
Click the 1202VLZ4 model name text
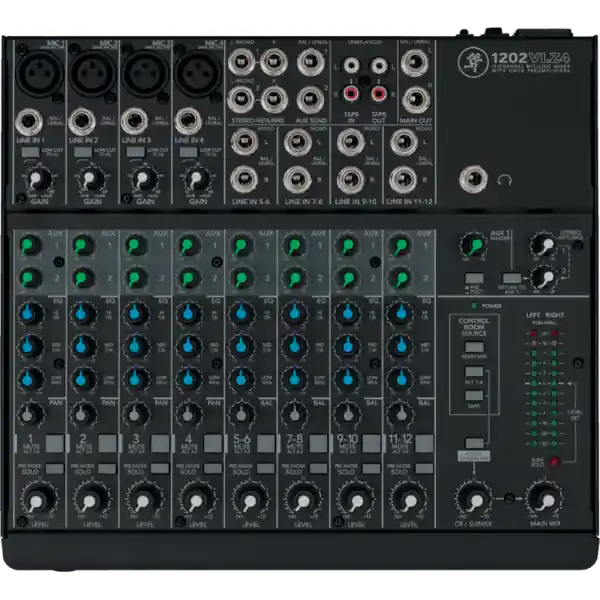coord(530,58)
